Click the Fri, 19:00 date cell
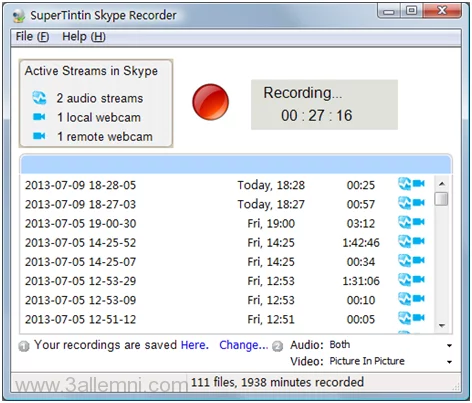The width and height of the screenshot is (472, 403). [x=271, y=223]
